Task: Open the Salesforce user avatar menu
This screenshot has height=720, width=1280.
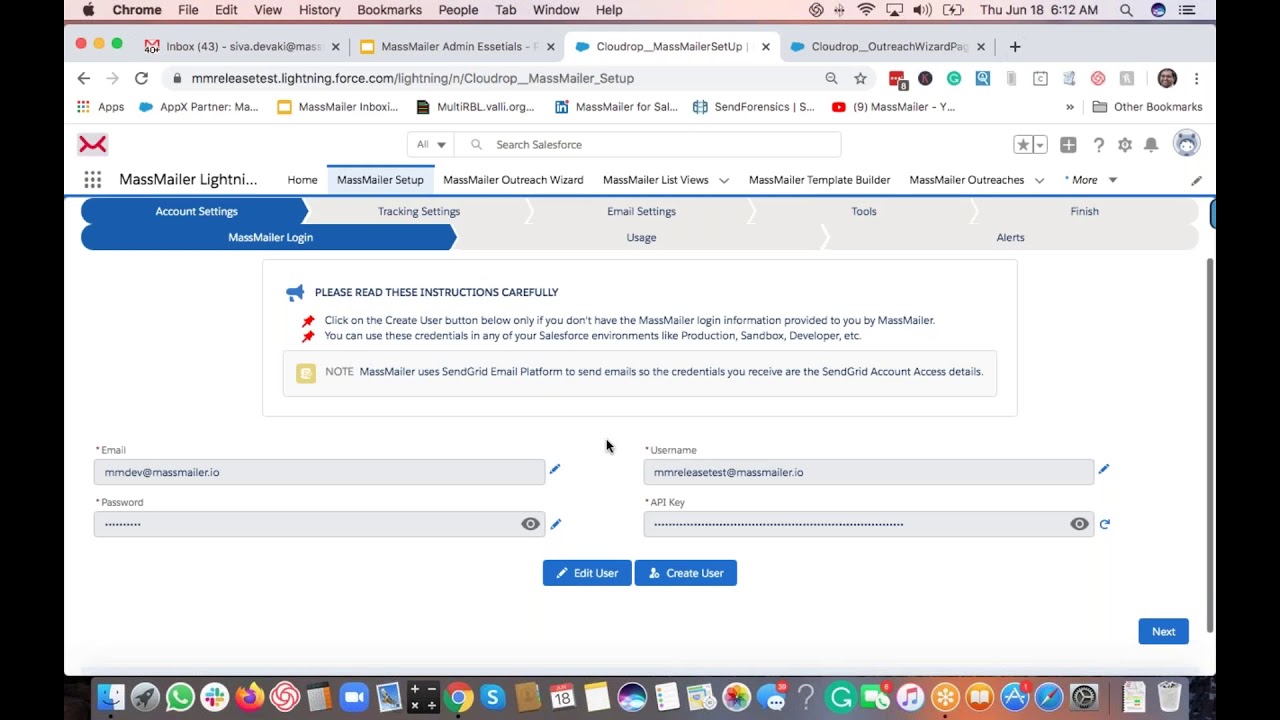Action: coord(1186,144)
